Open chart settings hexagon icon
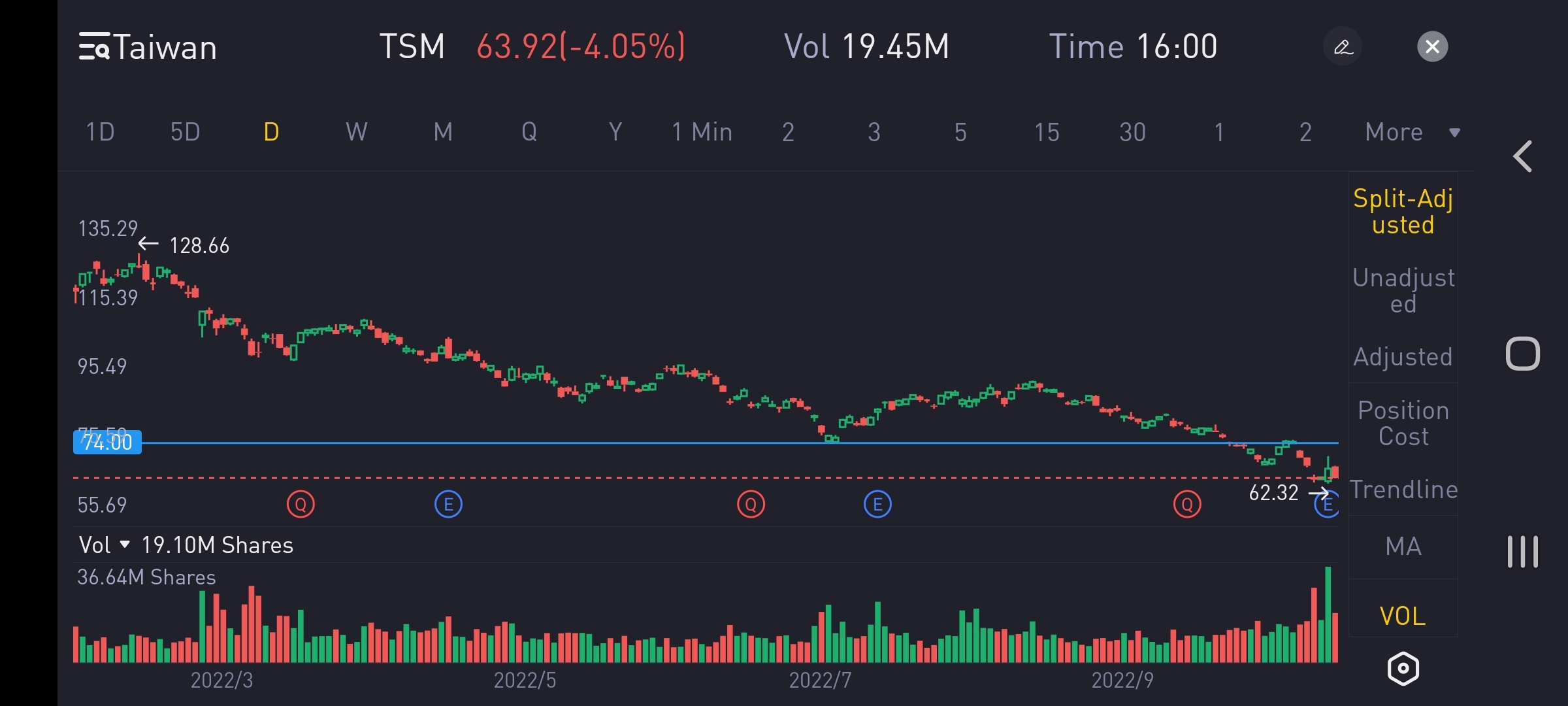Screen dimensions: 1568x706 1403,669
